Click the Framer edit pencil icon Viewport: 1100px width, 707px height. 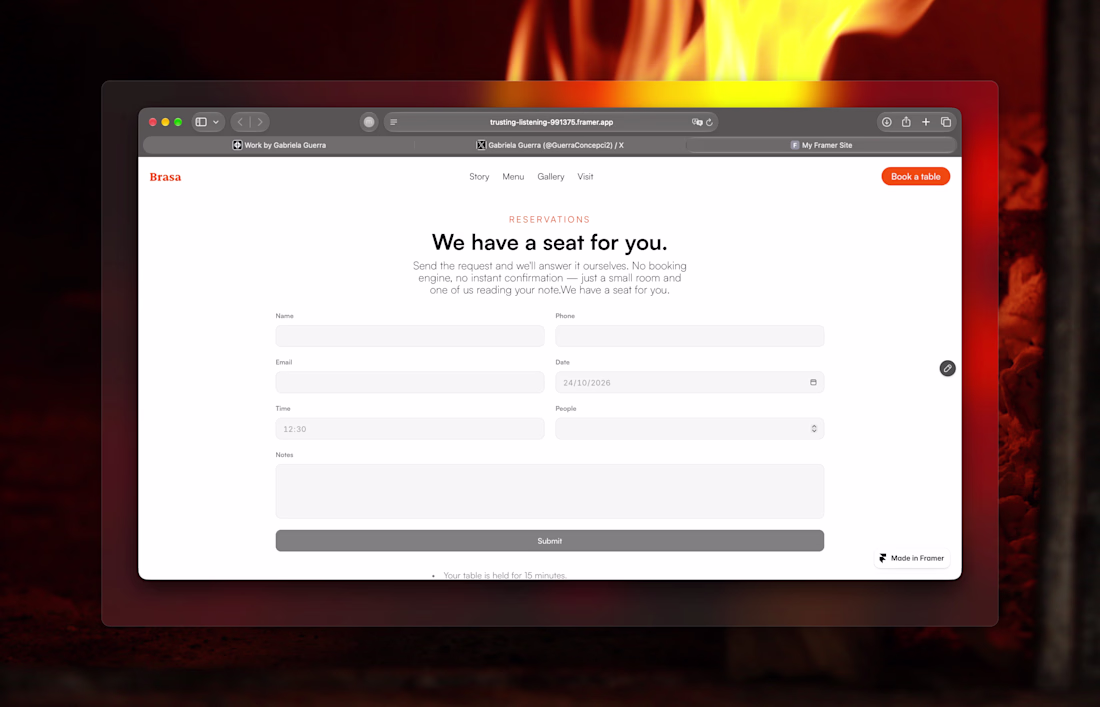947,368
